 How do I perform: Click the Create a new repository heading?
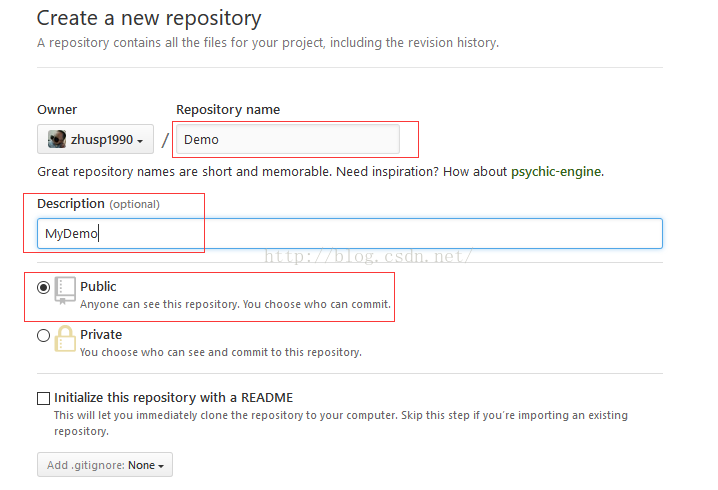coord(149,19)
